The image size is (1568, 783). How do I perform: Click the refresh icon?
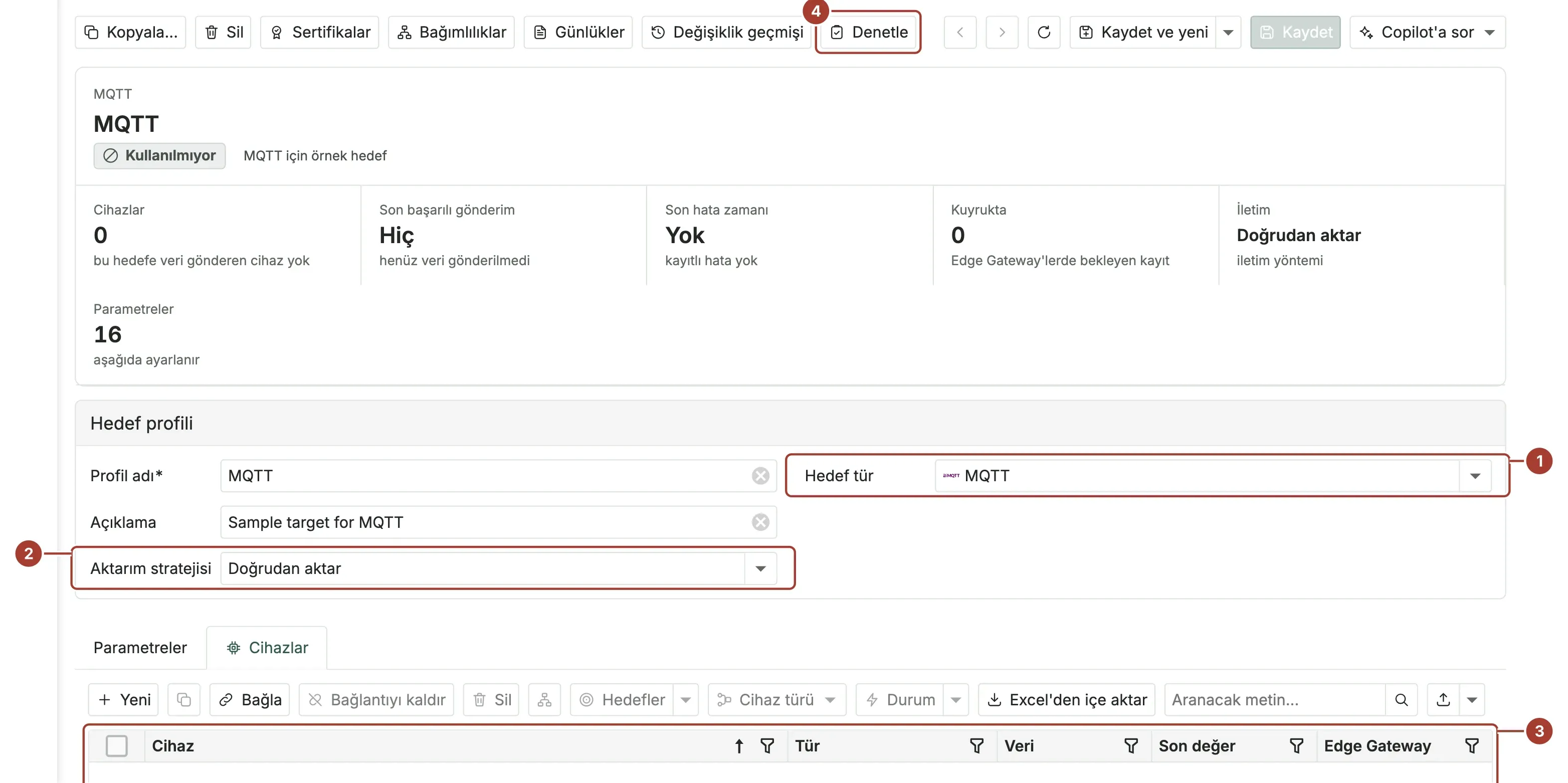click(1044, 32)
